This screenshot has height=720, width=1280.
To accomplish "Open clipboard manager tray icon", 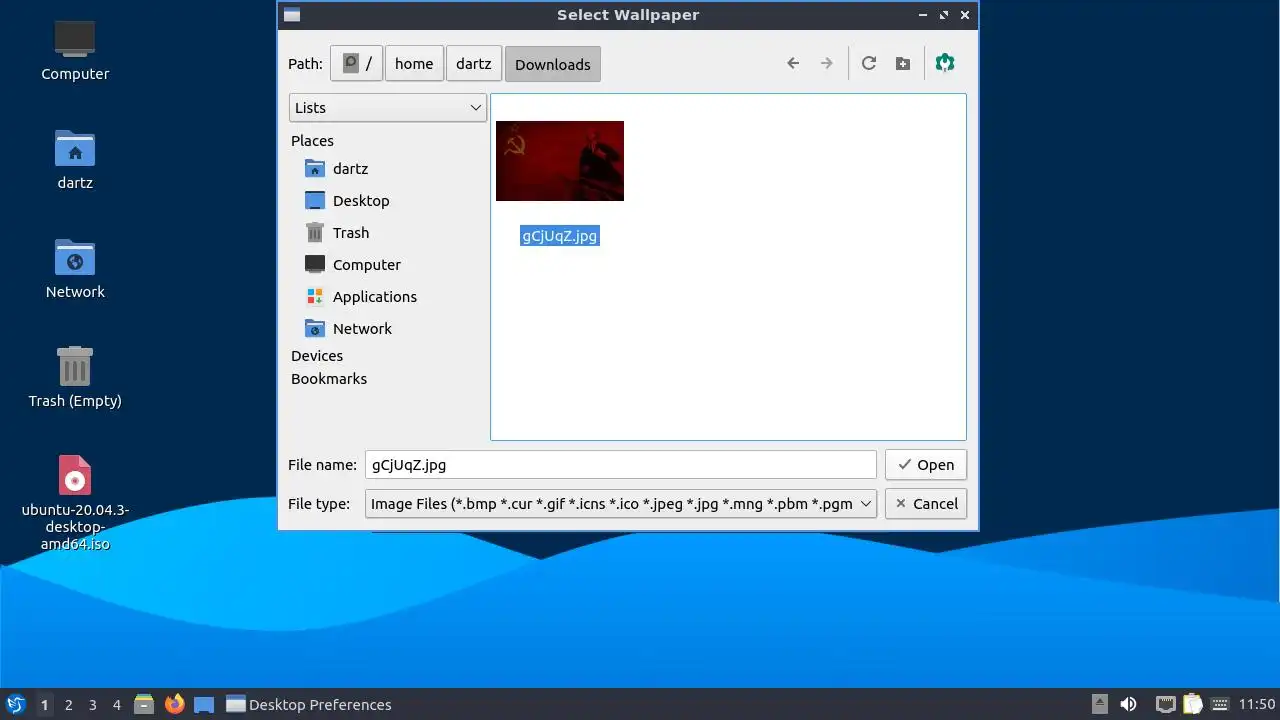I will coord(1193,704).
